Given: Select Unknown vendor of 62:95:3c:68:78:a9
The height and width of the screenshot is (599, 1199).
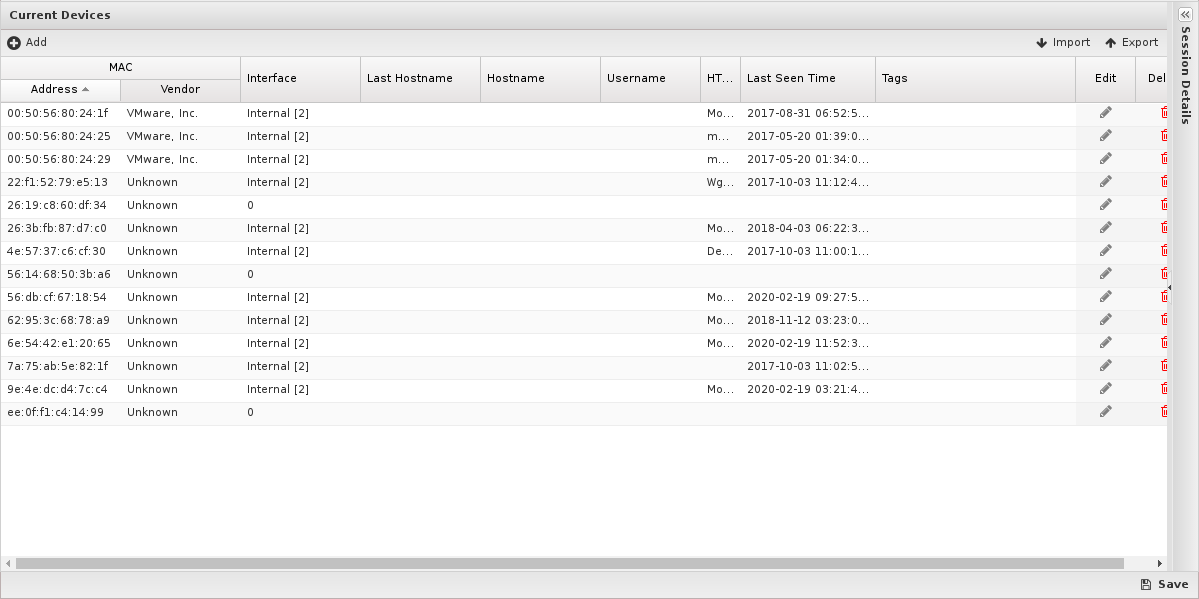Looking at the screenshot, I should click(x=180, y=320).
